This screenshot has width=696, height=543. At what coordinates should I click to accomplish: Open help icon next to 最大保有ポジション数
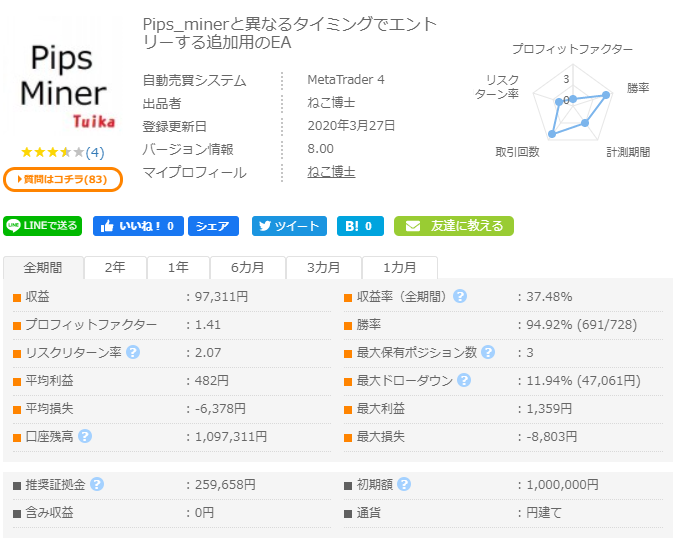pyautogui.click(x=488, y=353)
